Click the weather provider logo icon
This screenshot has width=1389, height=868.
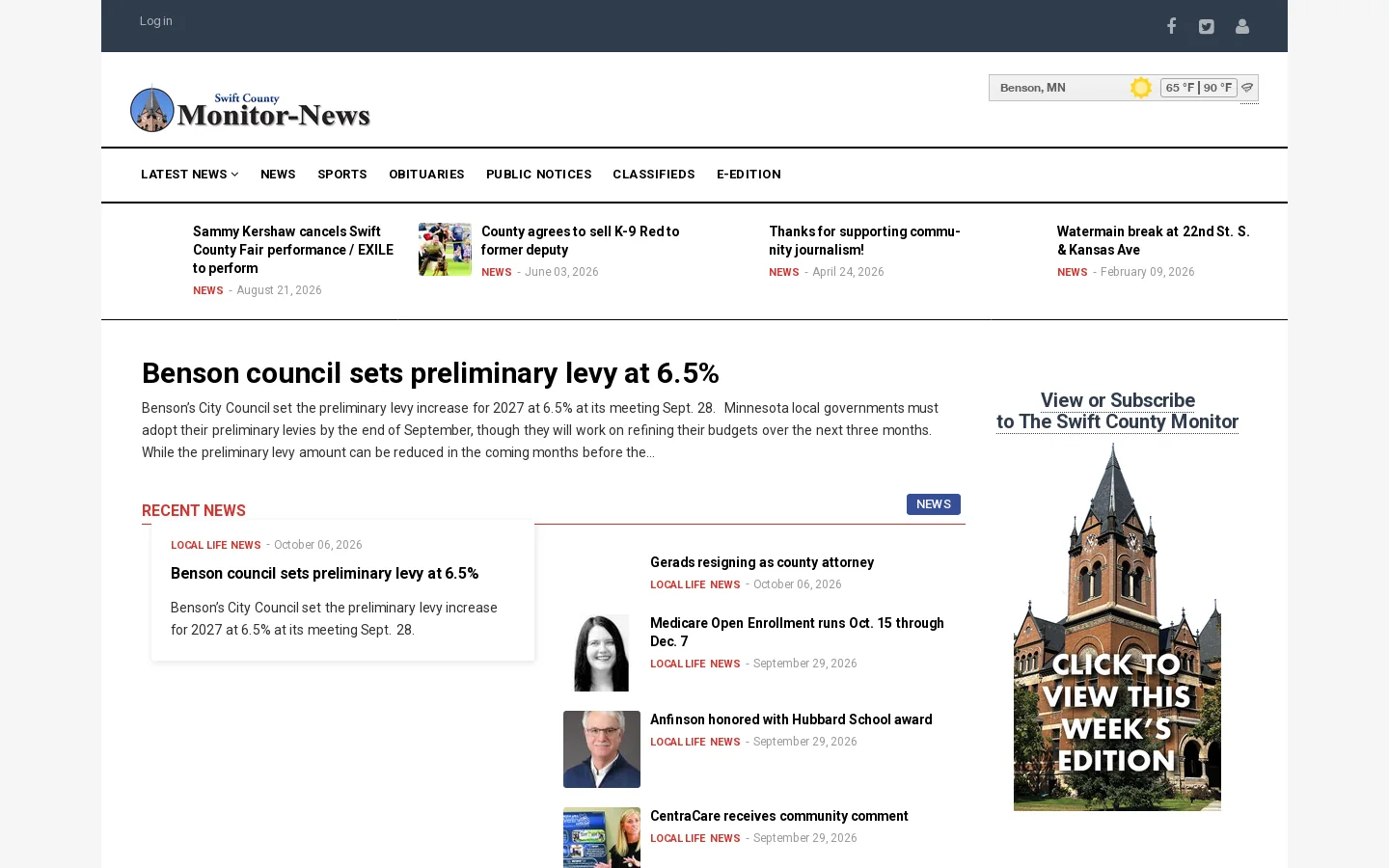(x=1248, y=88)
